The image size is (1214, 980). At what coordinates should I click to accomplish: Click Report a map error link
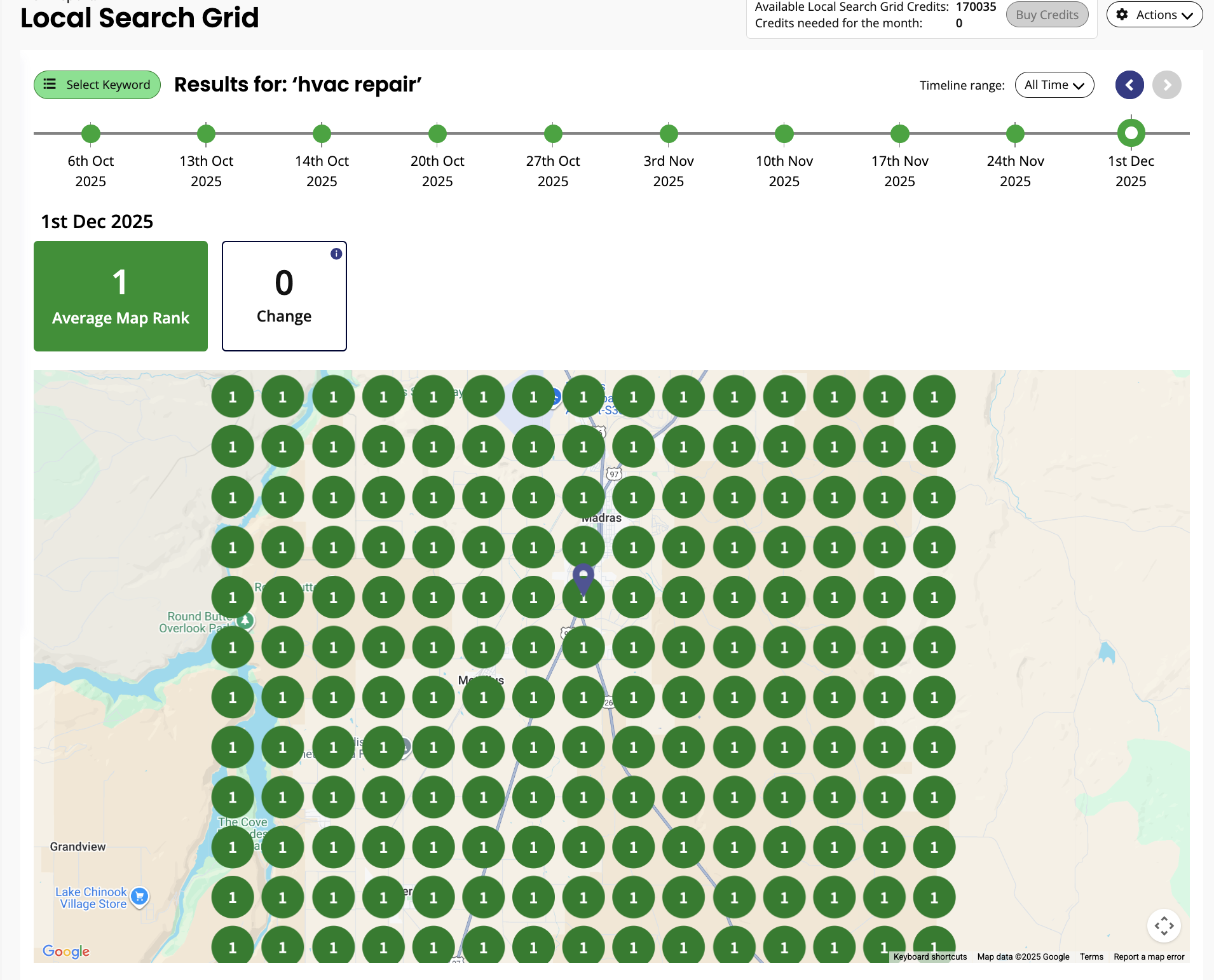point(1149,956)
